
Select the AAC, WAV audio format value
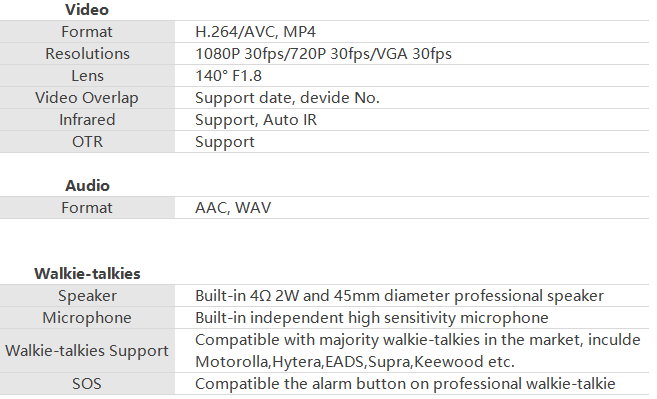point(233,208)
